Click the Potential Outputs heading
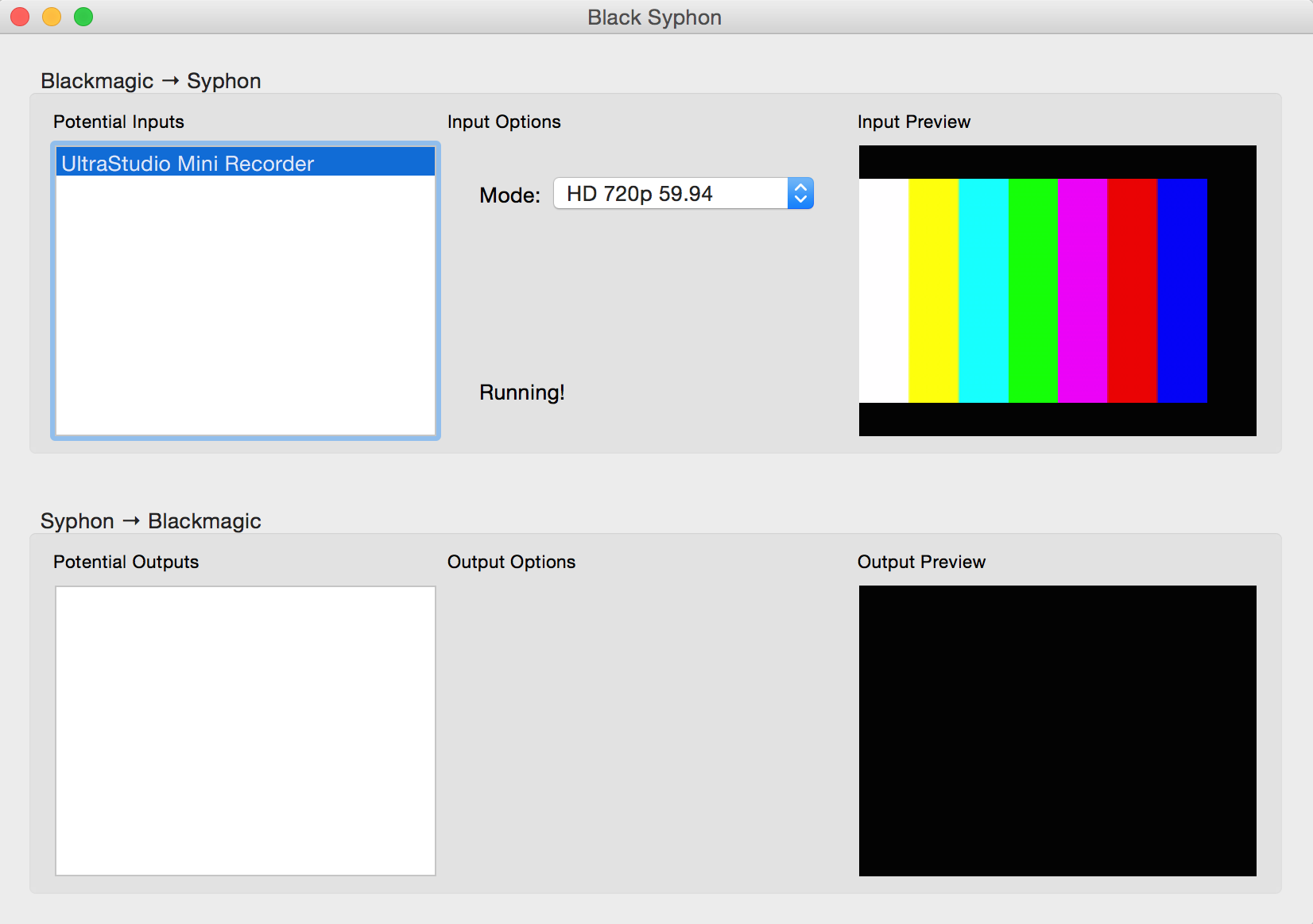Screen dimensions: 1313x924 126,562
